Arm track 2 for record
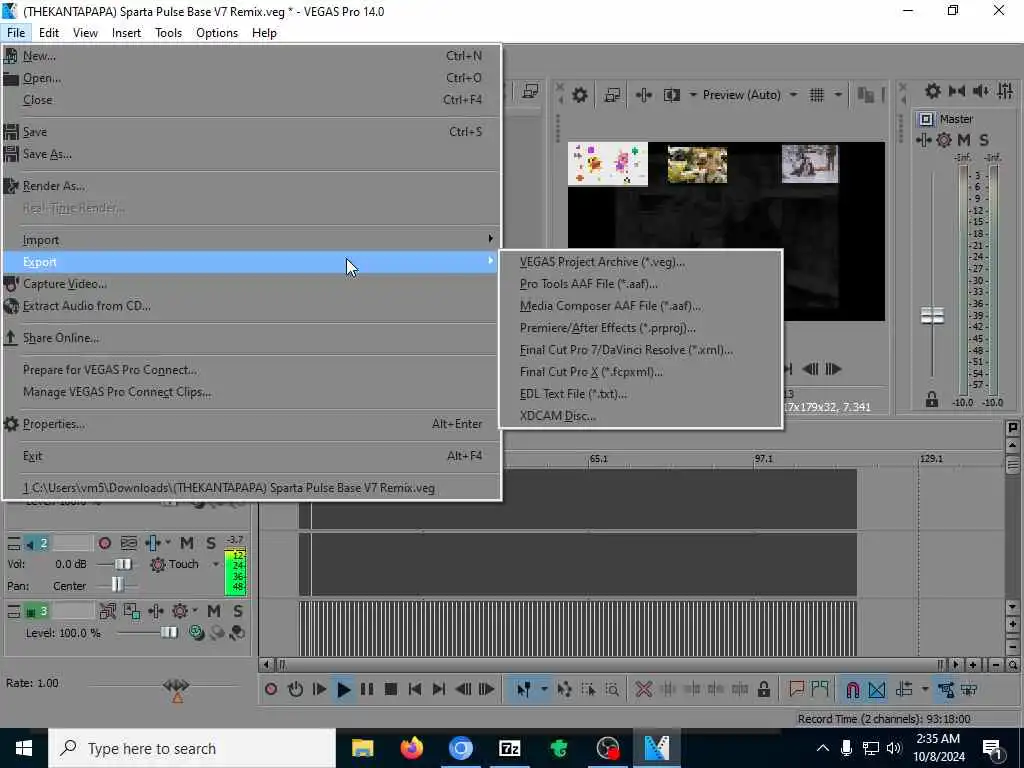This screenshot has width=1024, height=768. click(x=104, y=543)
